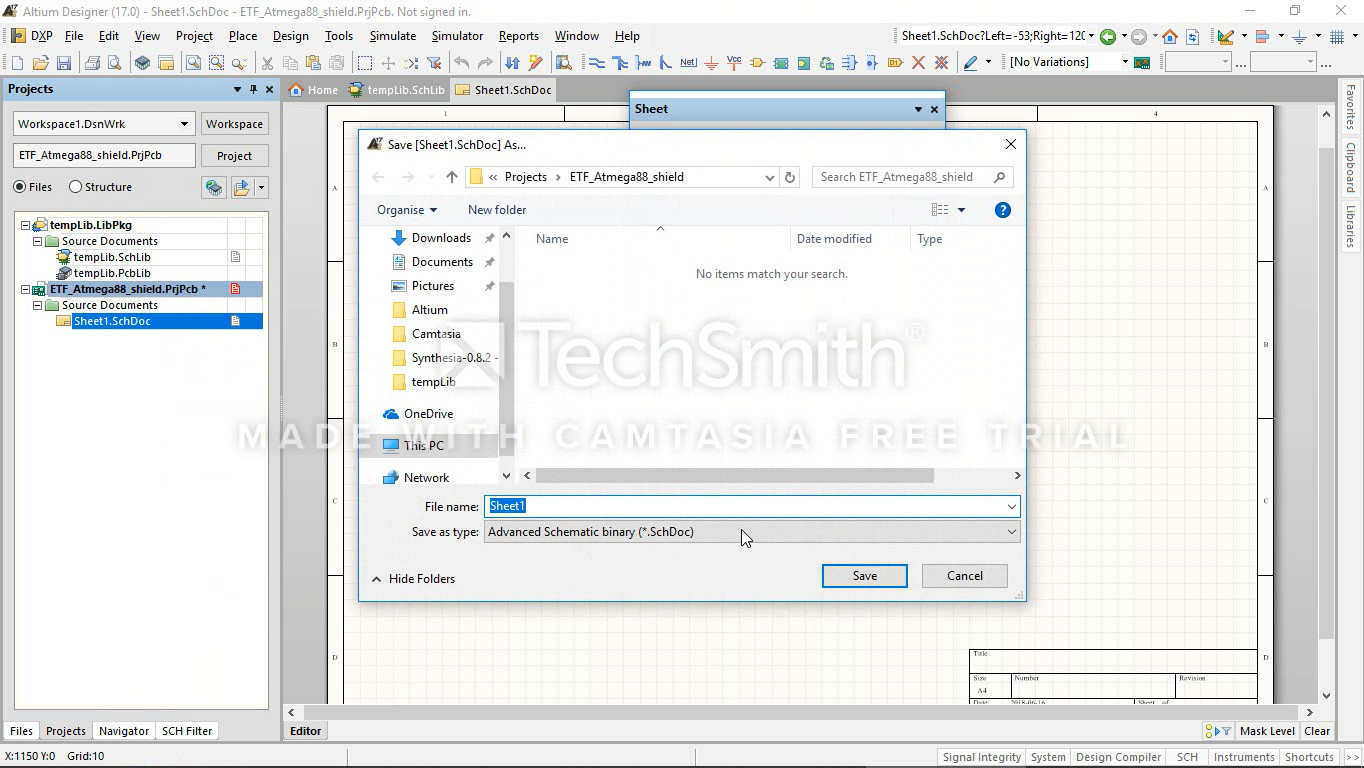Click the New folder button
The image size is (1364, 768).
pos(496,210)
